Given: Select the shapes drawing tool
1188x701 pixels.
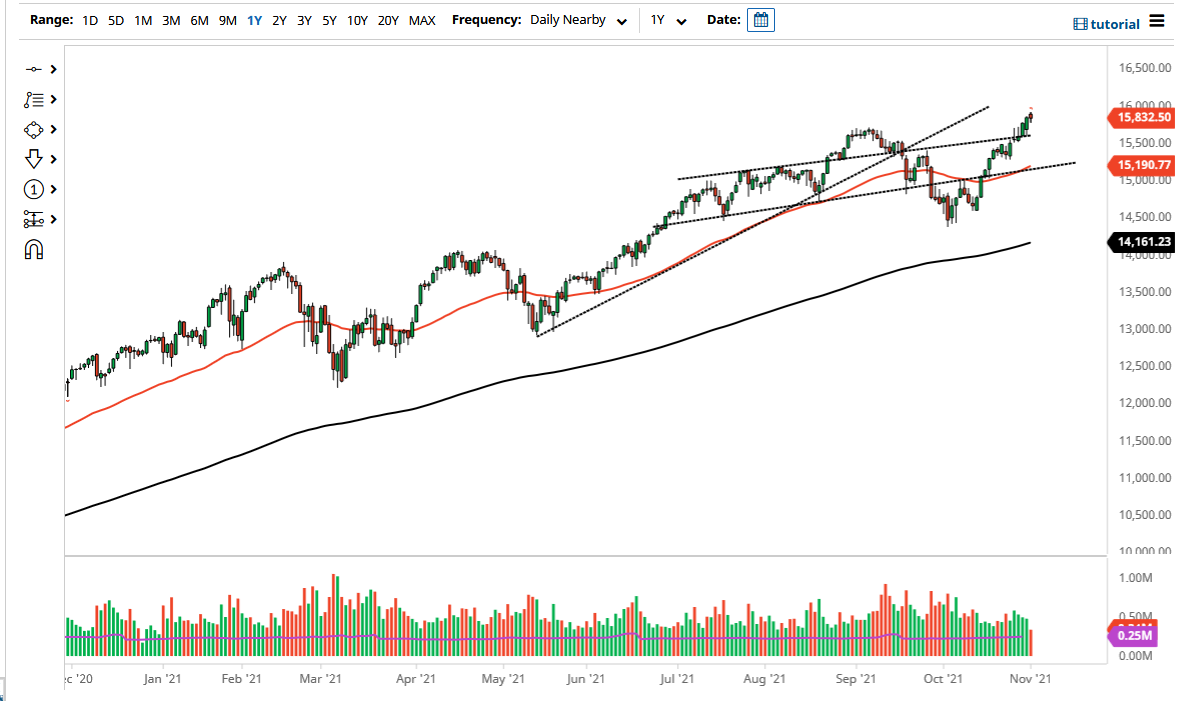Looking at the screenshot, I should point(33,129).
